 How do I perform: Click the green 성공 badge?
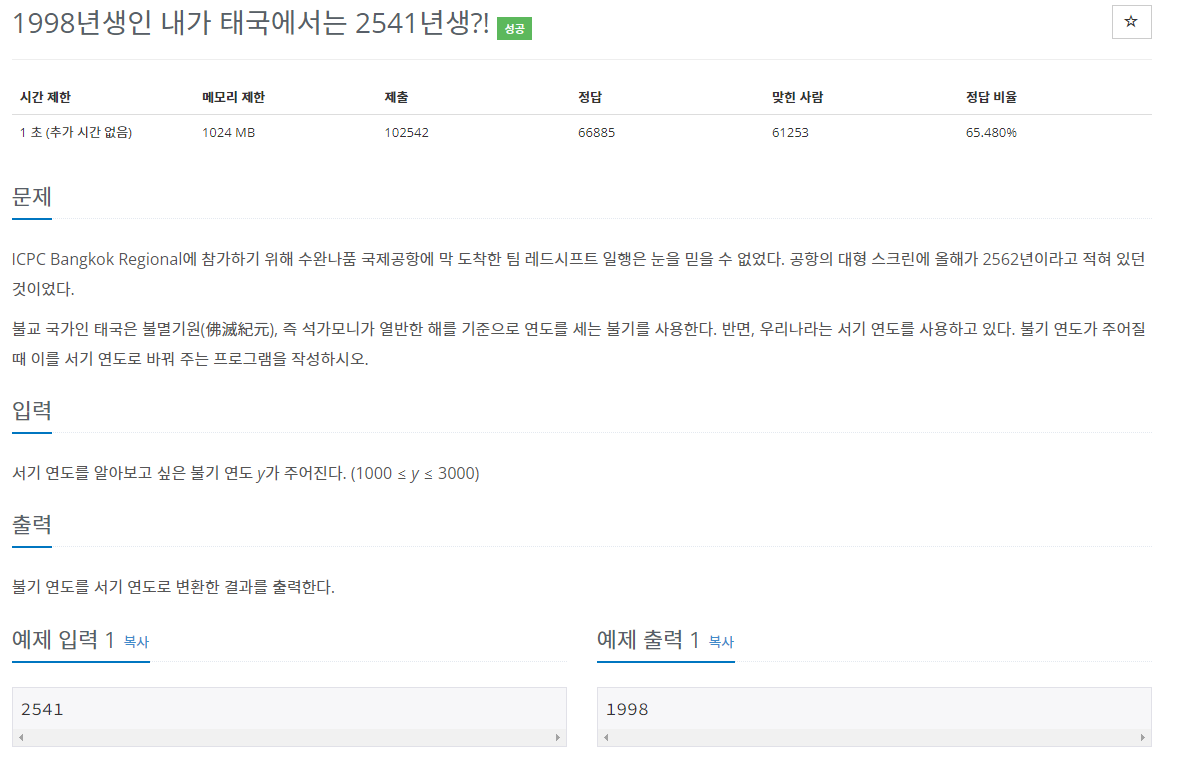(x=514, y=29)
